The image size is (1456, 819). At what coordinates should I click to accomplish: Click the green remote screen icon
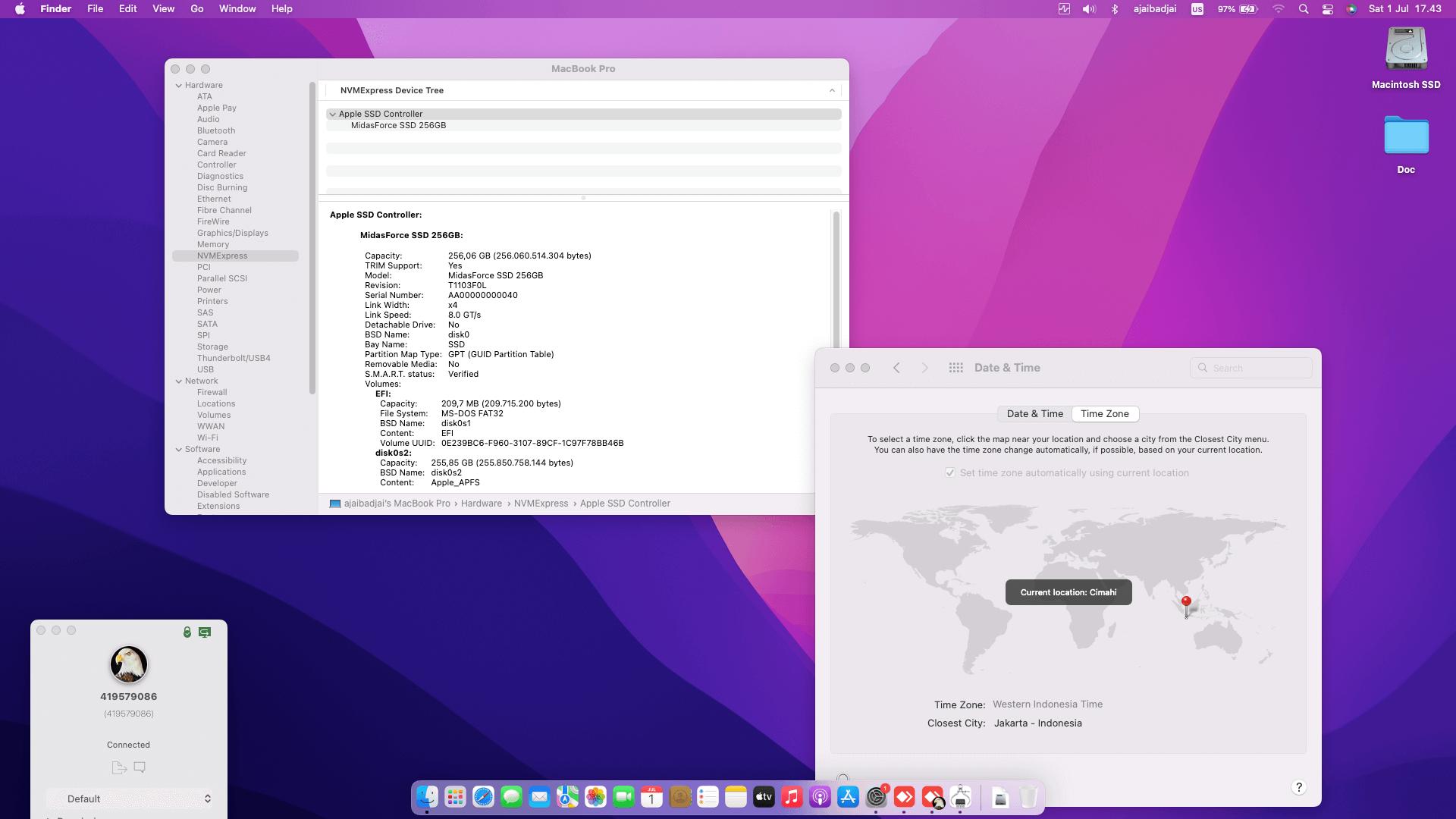click(205, 632)
